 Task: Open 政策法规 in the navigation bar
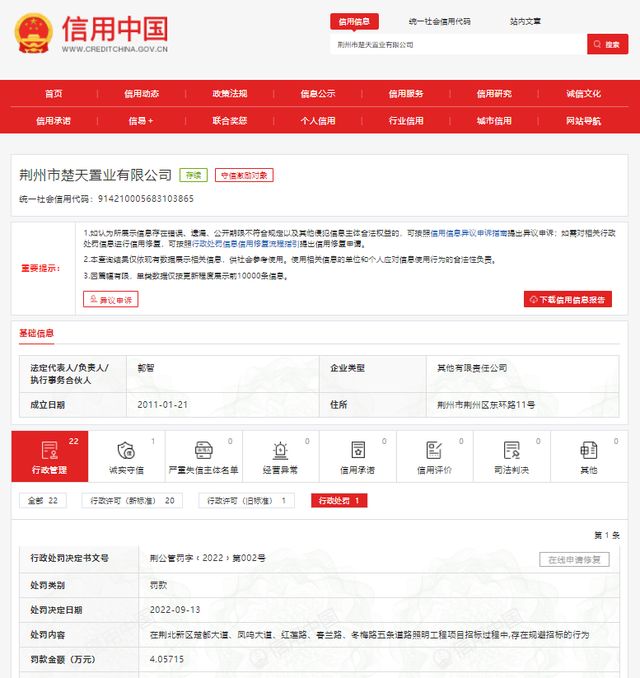click(x=230, y=93)
